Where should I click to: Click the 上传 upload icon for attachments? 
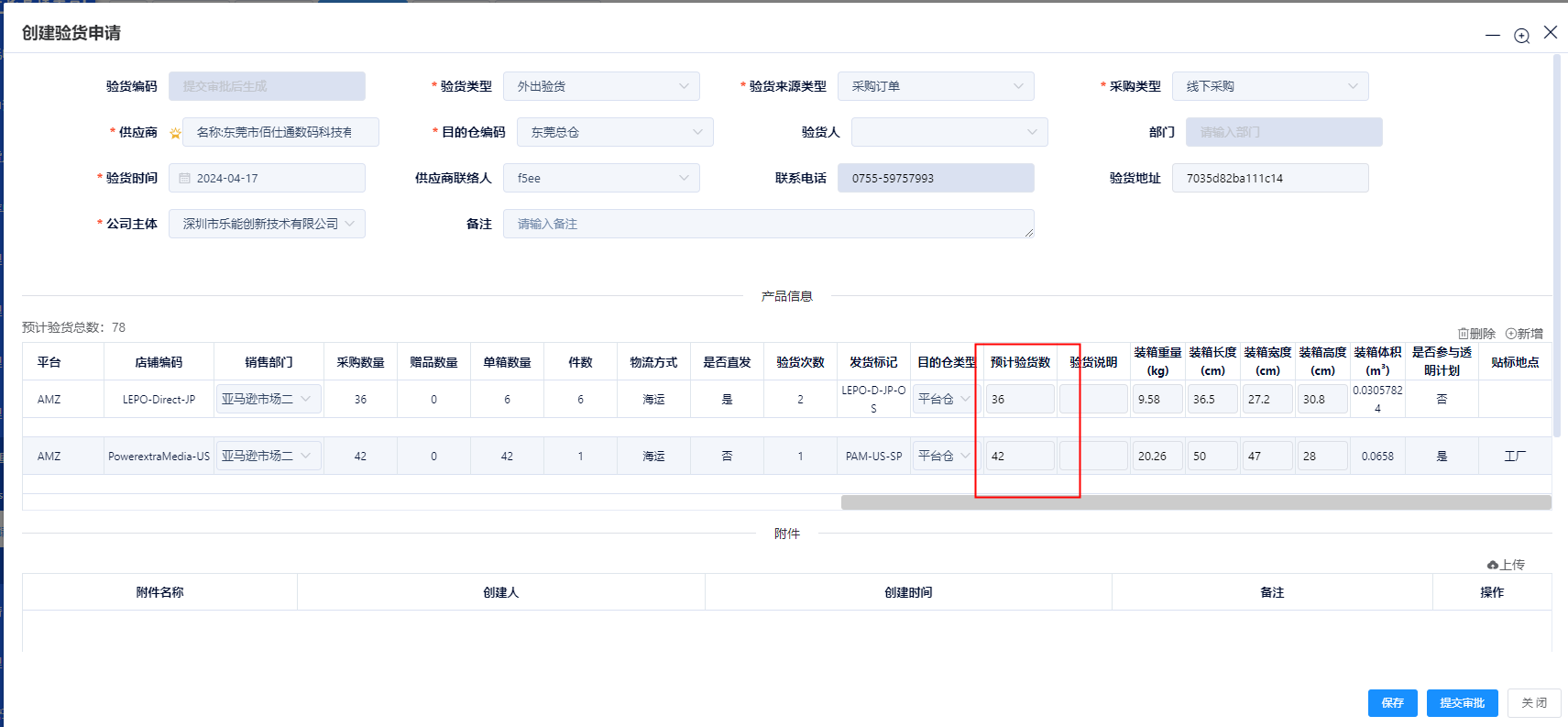click(1493, 565)
